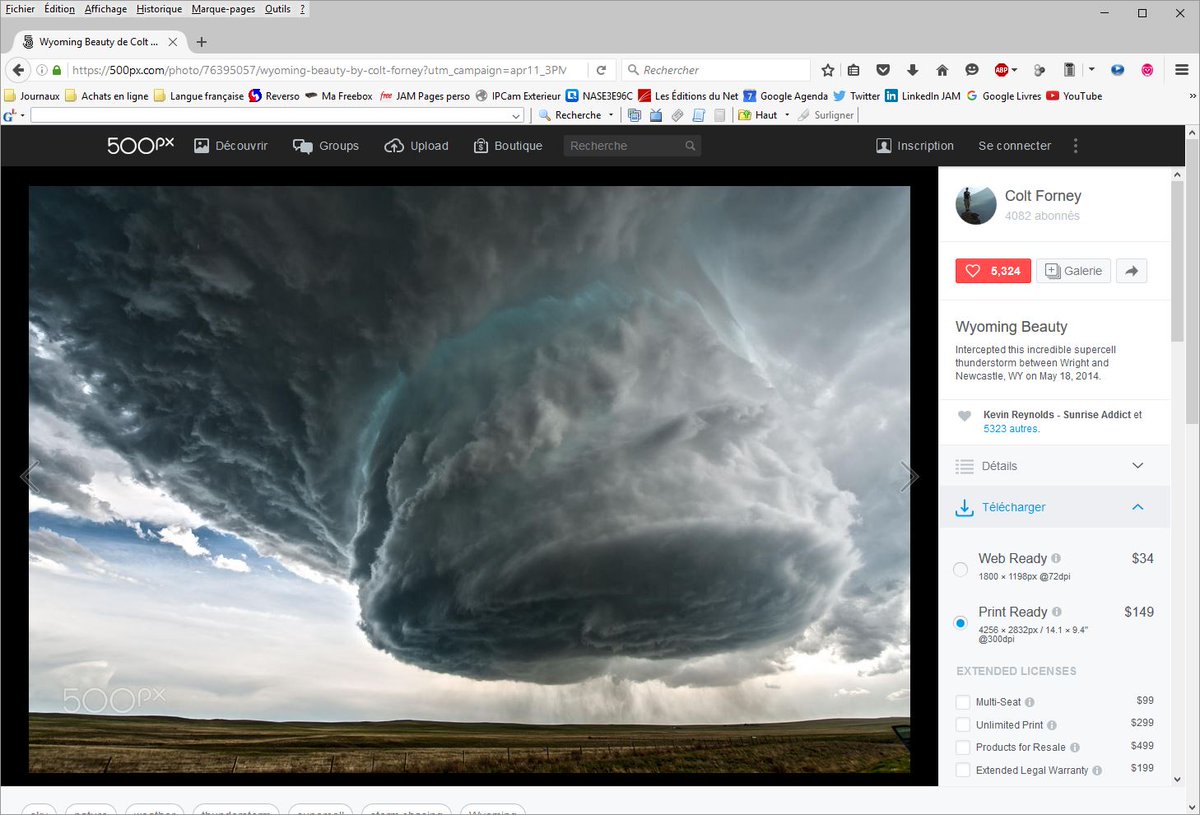Viewport: 1200px width, 815px height.
Task: Open the Outils menu
Action: coord(277,9)
